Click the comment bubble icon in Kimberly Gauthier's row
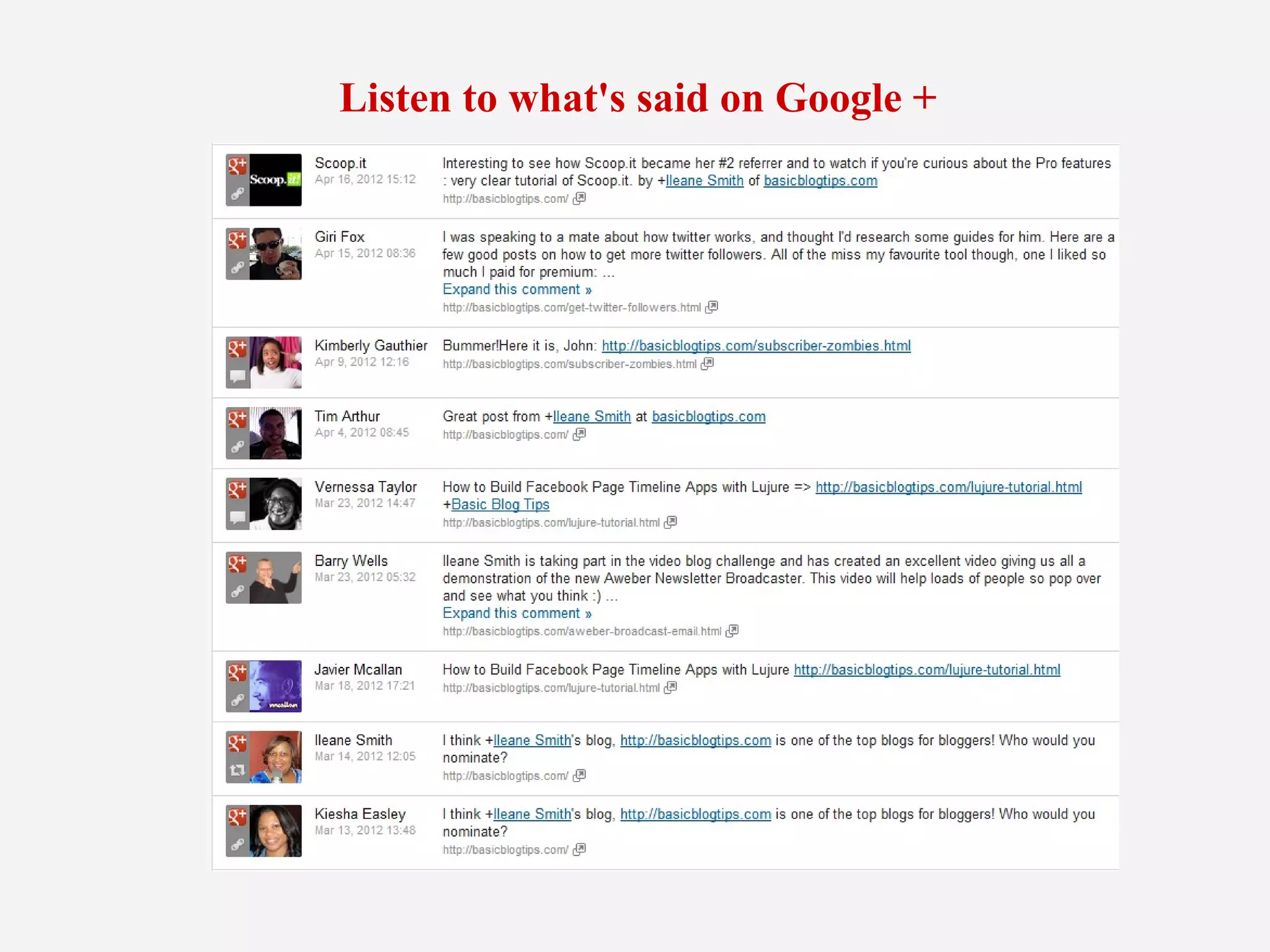The image size is (1270, 952). pyautogui.click(x=238, y=376)
